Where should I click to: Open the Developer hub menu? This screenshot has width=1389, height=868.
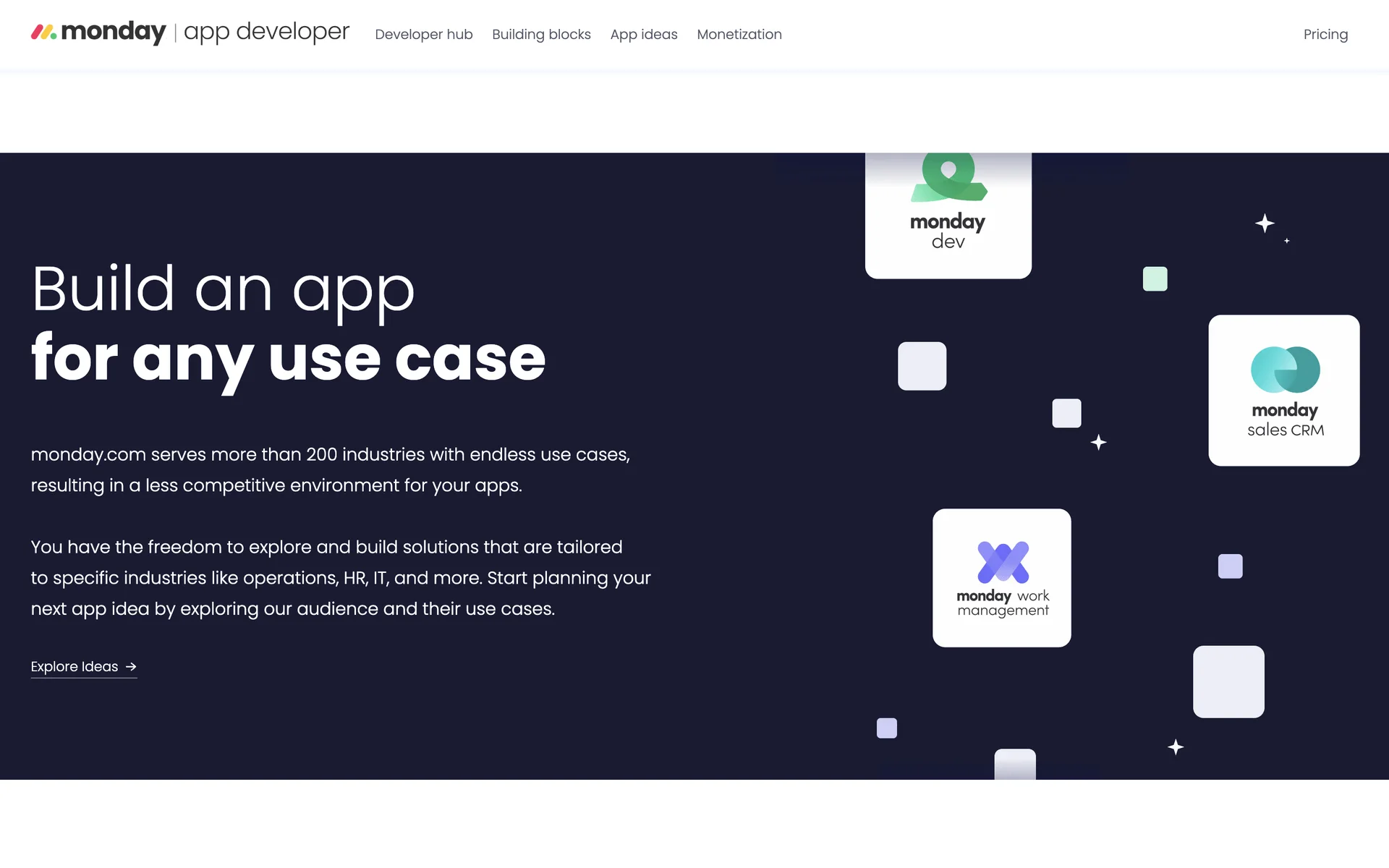(424, 34)
